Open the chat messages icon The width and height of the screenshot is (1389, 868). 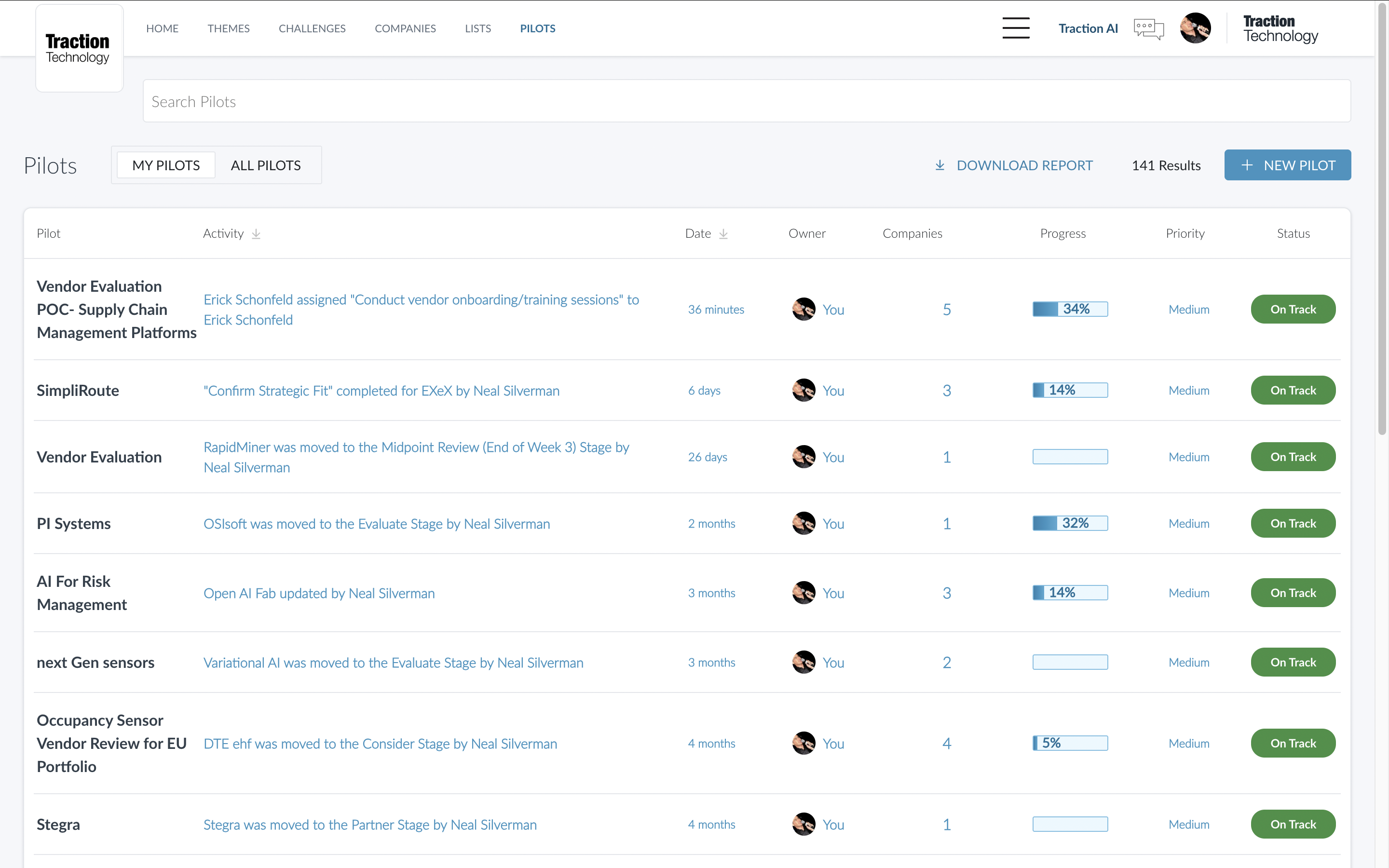coord(1148,29)
